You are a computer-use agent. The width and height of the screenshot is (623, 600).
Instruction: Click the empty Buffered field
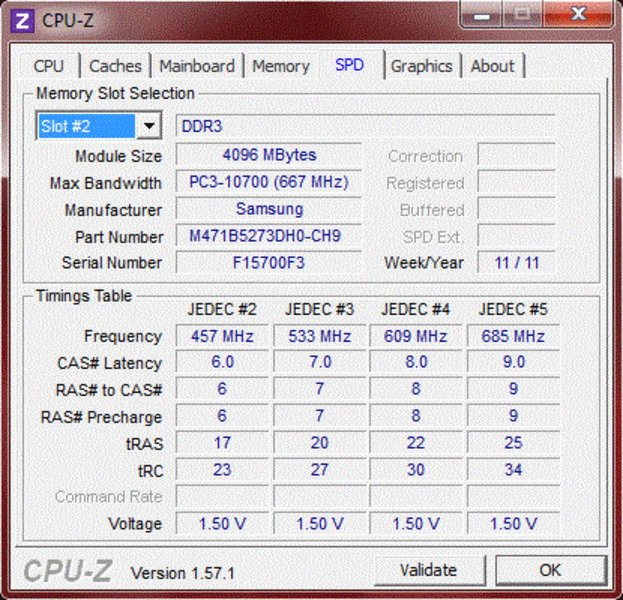pos(517,209)
